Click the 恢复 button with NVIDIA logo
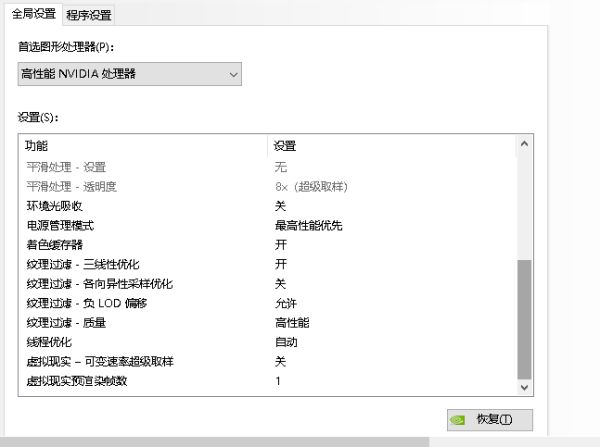The image size is (600, 447). tap(489, 419)
